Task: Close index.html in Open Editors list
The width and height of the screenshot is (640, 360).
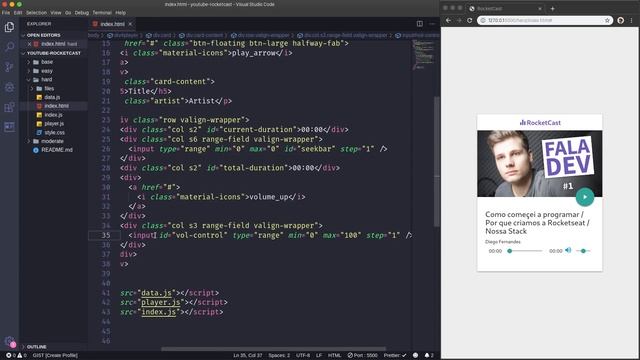Action: tap(29, 44)
